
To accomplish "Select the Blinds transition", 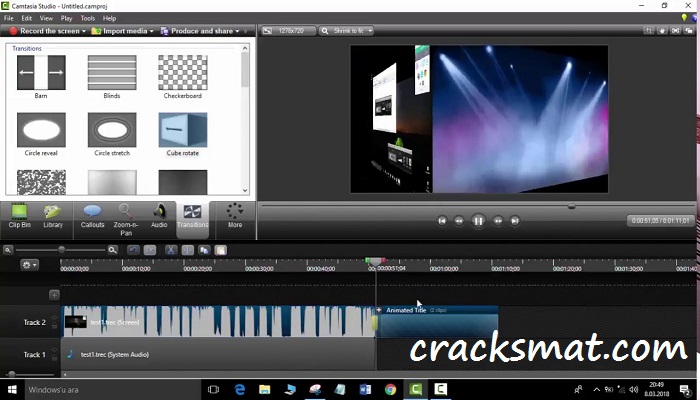I will [112, 77].
